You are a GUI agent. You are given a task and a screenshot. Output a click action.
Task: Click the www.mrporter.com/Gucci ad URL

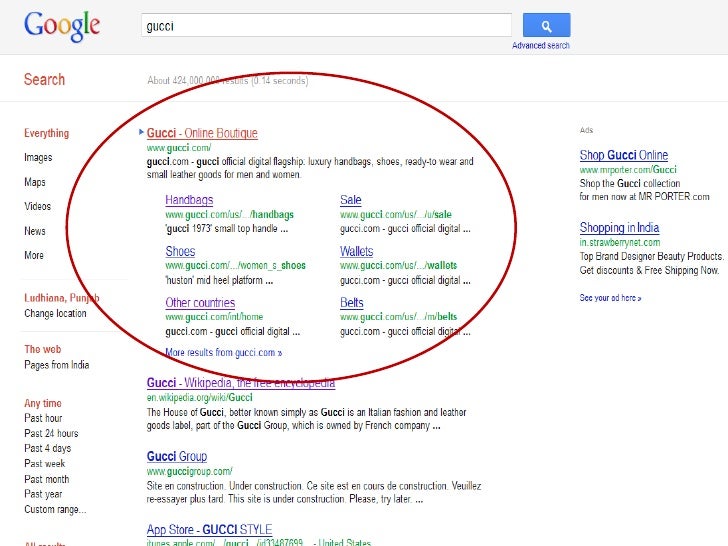[x=628, y=169]
